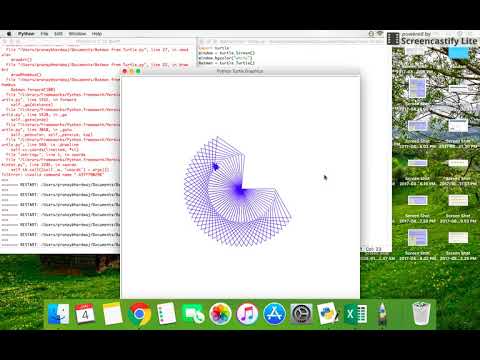Close the Python Turtle Graphics window

[x=125, y=71]
